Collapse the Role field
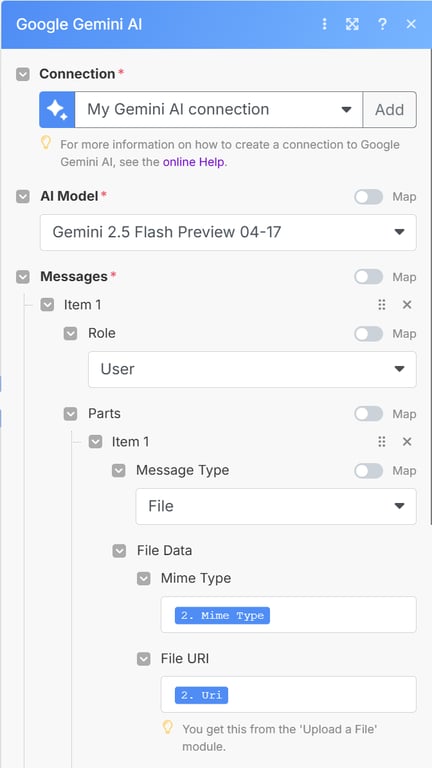Screen dimensions: 432x768 [71, 334]
